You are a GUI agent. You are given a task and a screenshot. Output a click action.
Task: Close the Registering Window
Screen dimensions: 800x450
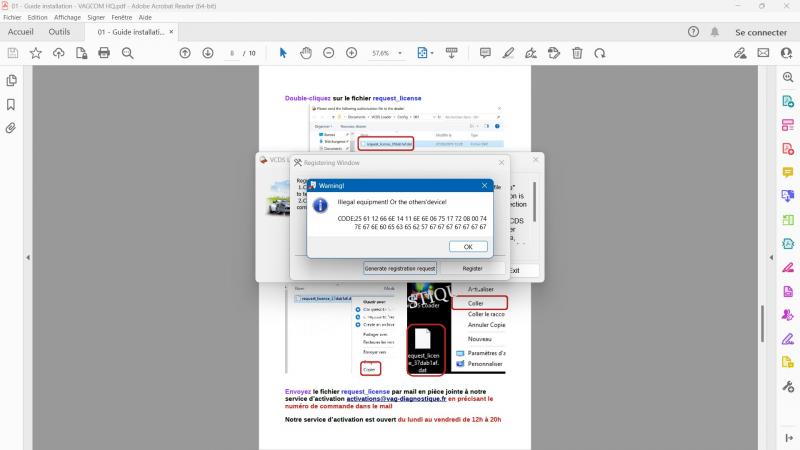pyautogui.click(x=501, y=163)
